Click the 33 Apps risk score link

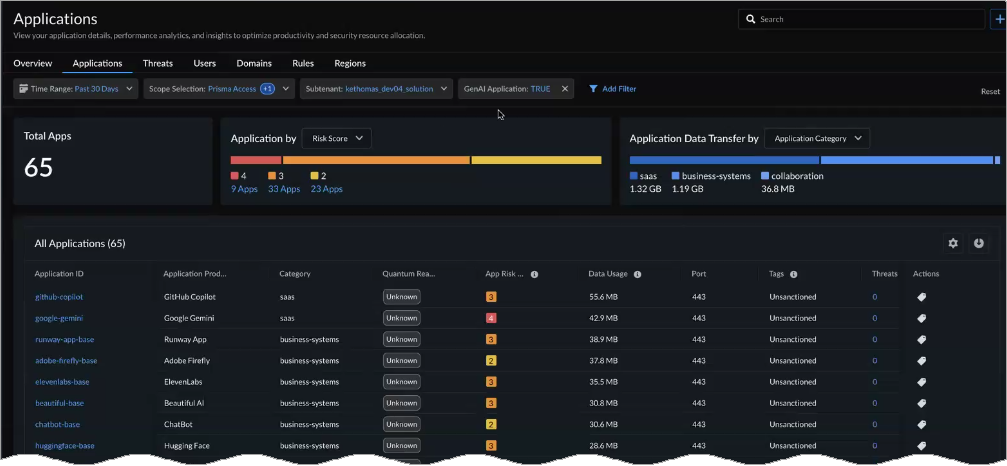[284, 189]
